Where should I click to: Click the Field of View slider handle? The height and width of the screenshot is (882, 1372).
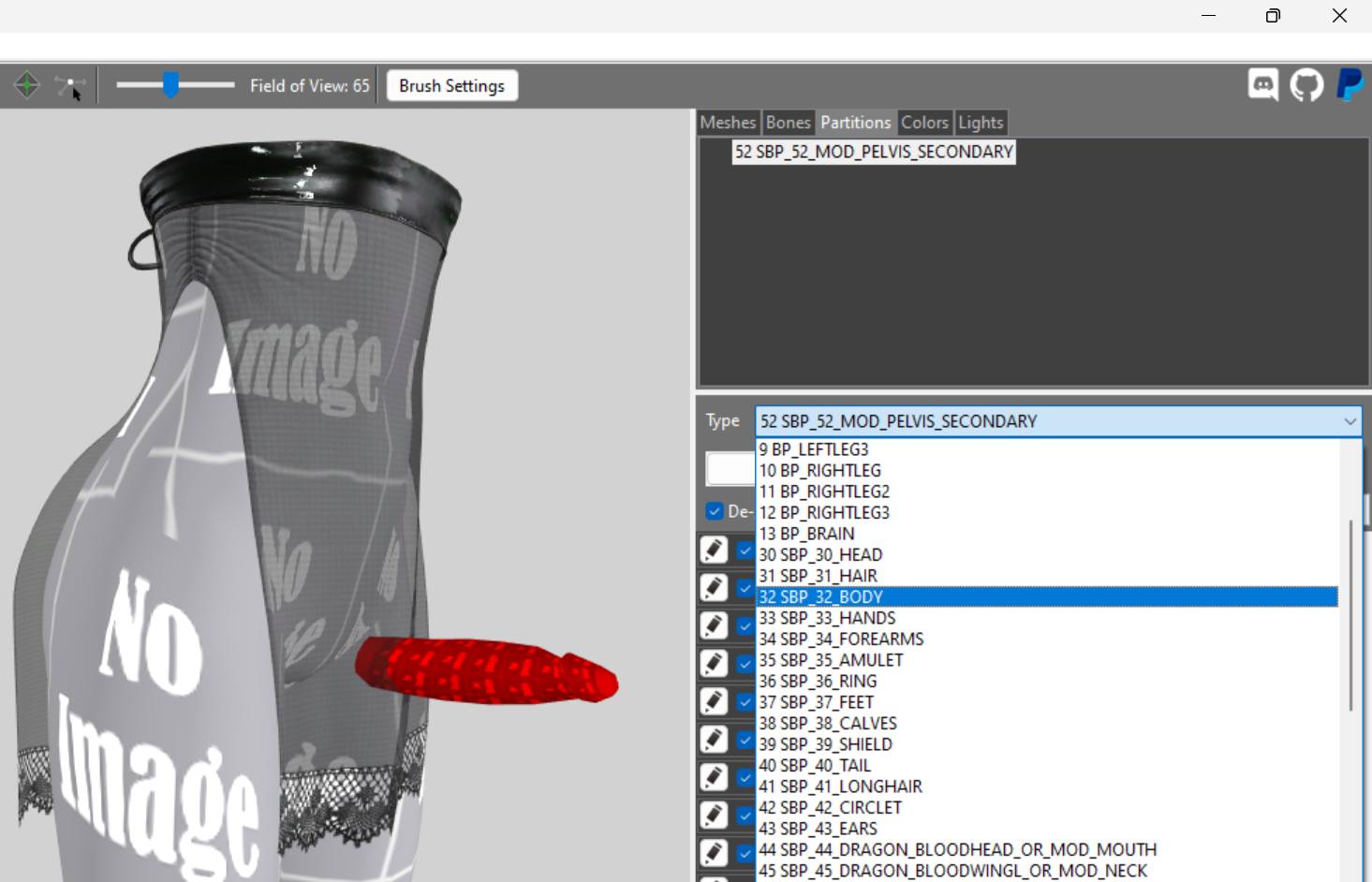170,85
